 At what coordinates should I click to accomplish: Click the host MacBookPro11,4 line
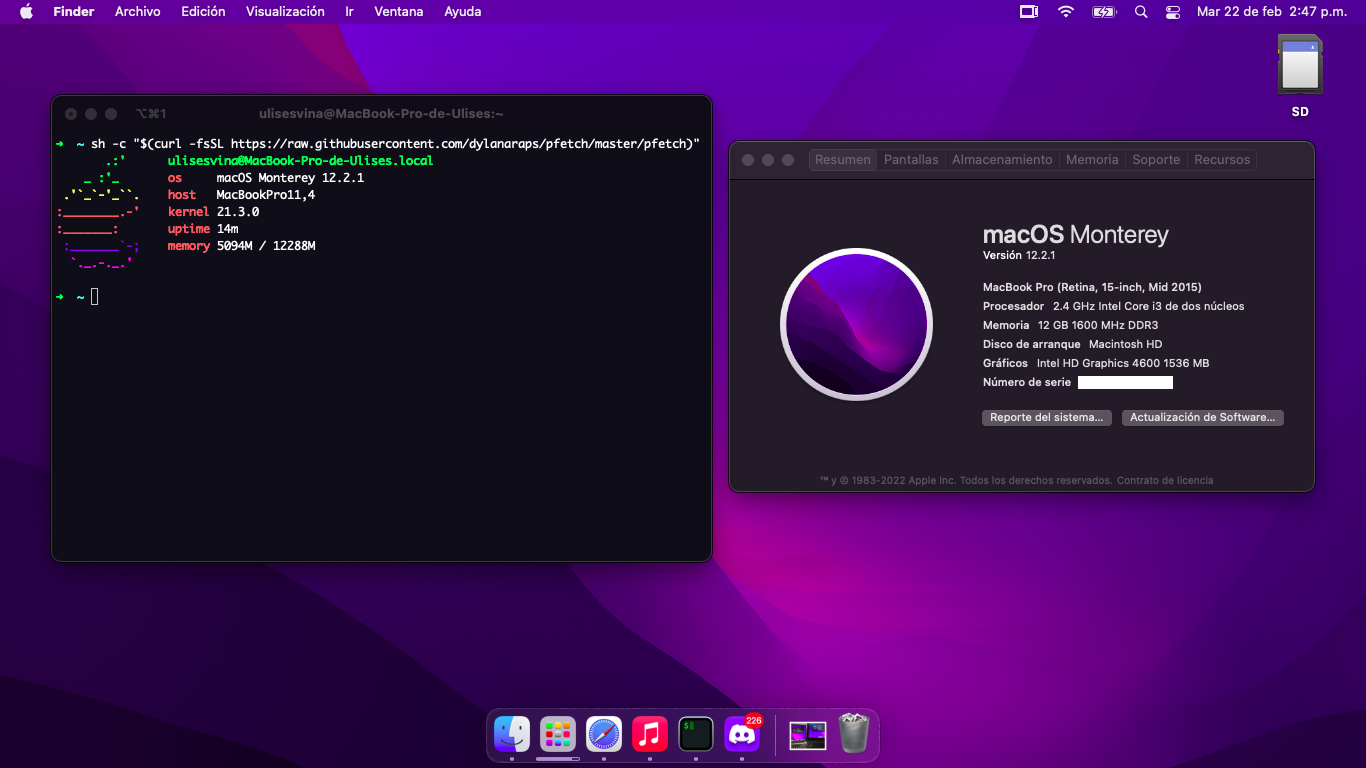pos(241,194)
